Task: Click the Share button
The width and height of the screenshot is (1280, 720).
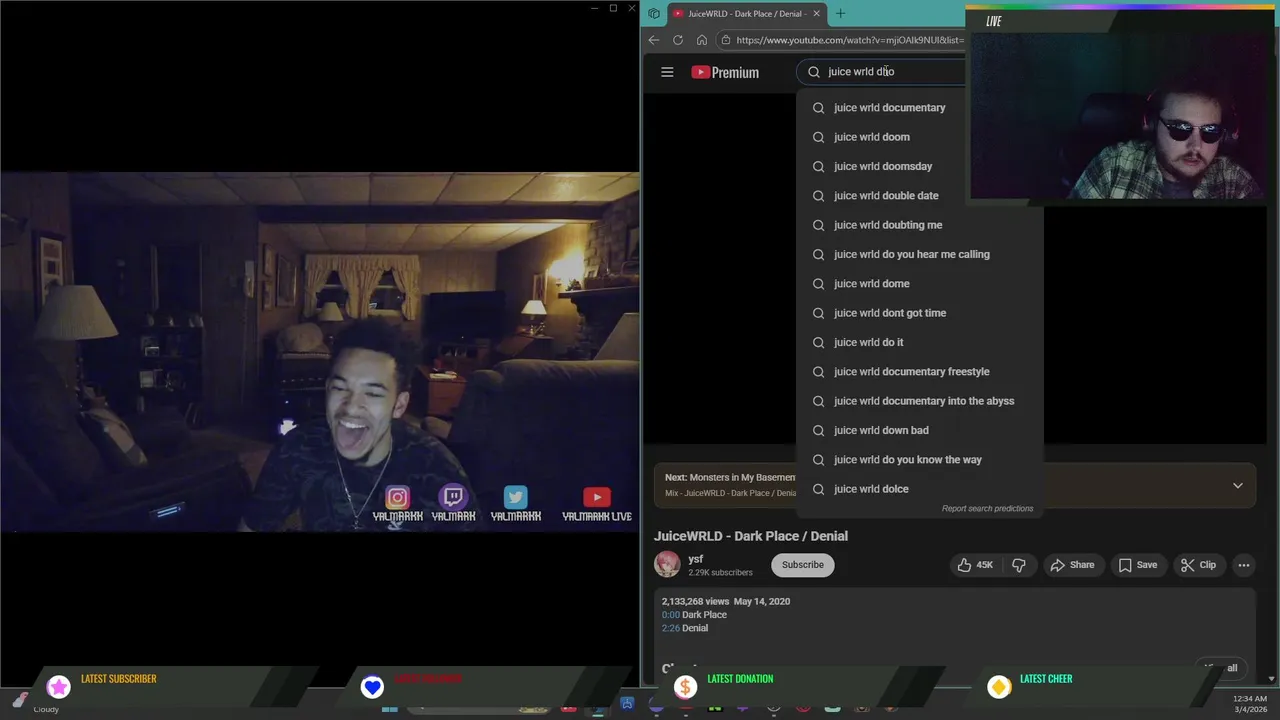Action: (x=1072, y=565)
